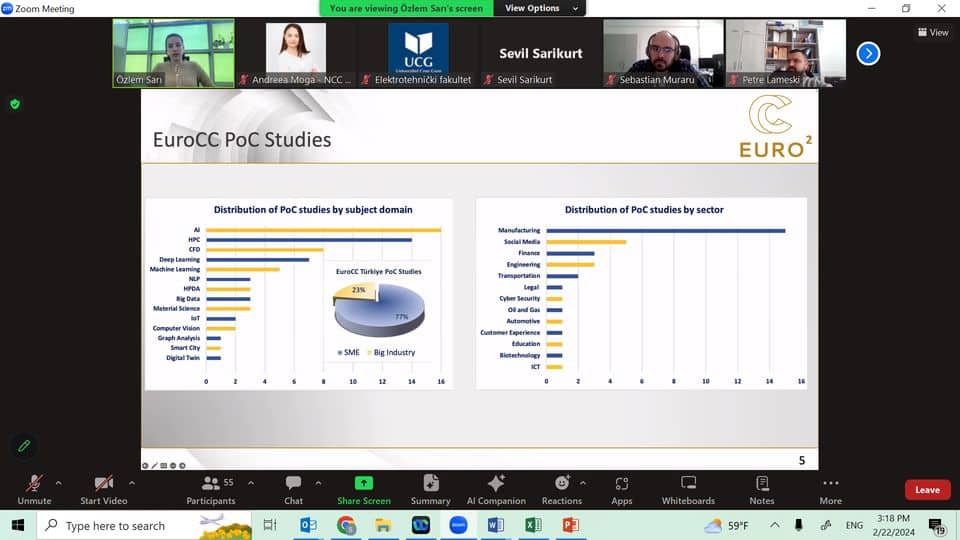Click You are viewing screen banner
This screenshot has width=960, height=540.
pos(406,8)
